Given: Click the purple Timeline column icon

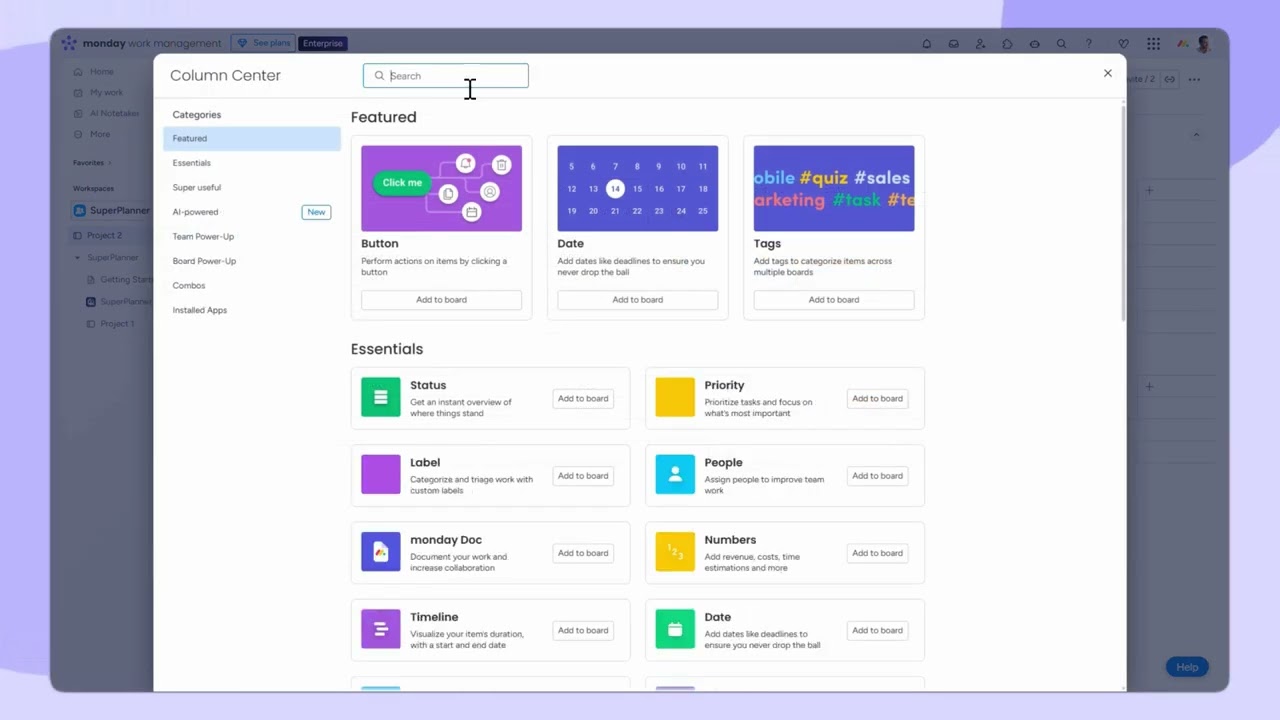Looking at the screenshot, I should pyautogui.click(x=380, y=629).
